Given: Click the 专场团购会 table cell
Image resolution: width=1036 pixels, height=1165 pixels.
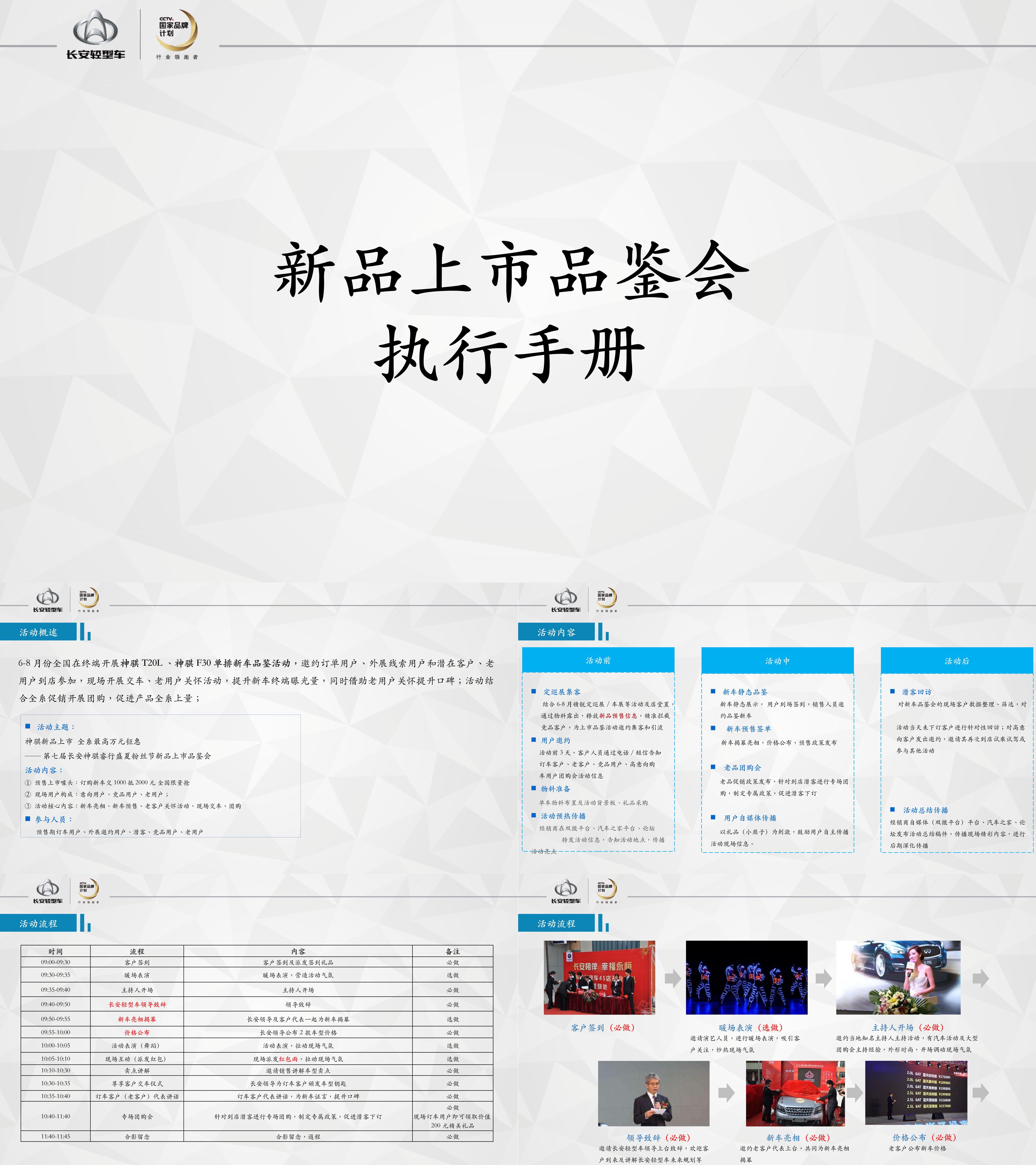Looking at the screenshot, I should [x=137, y=1117].
